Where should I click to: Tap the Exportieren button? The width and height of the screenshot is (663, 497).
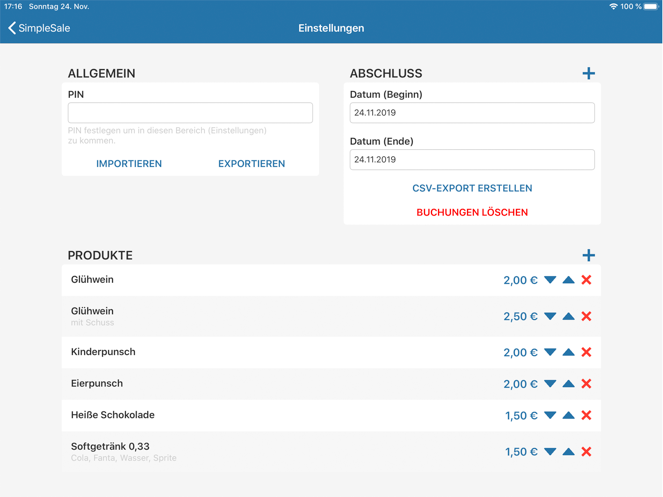point(252,164)
